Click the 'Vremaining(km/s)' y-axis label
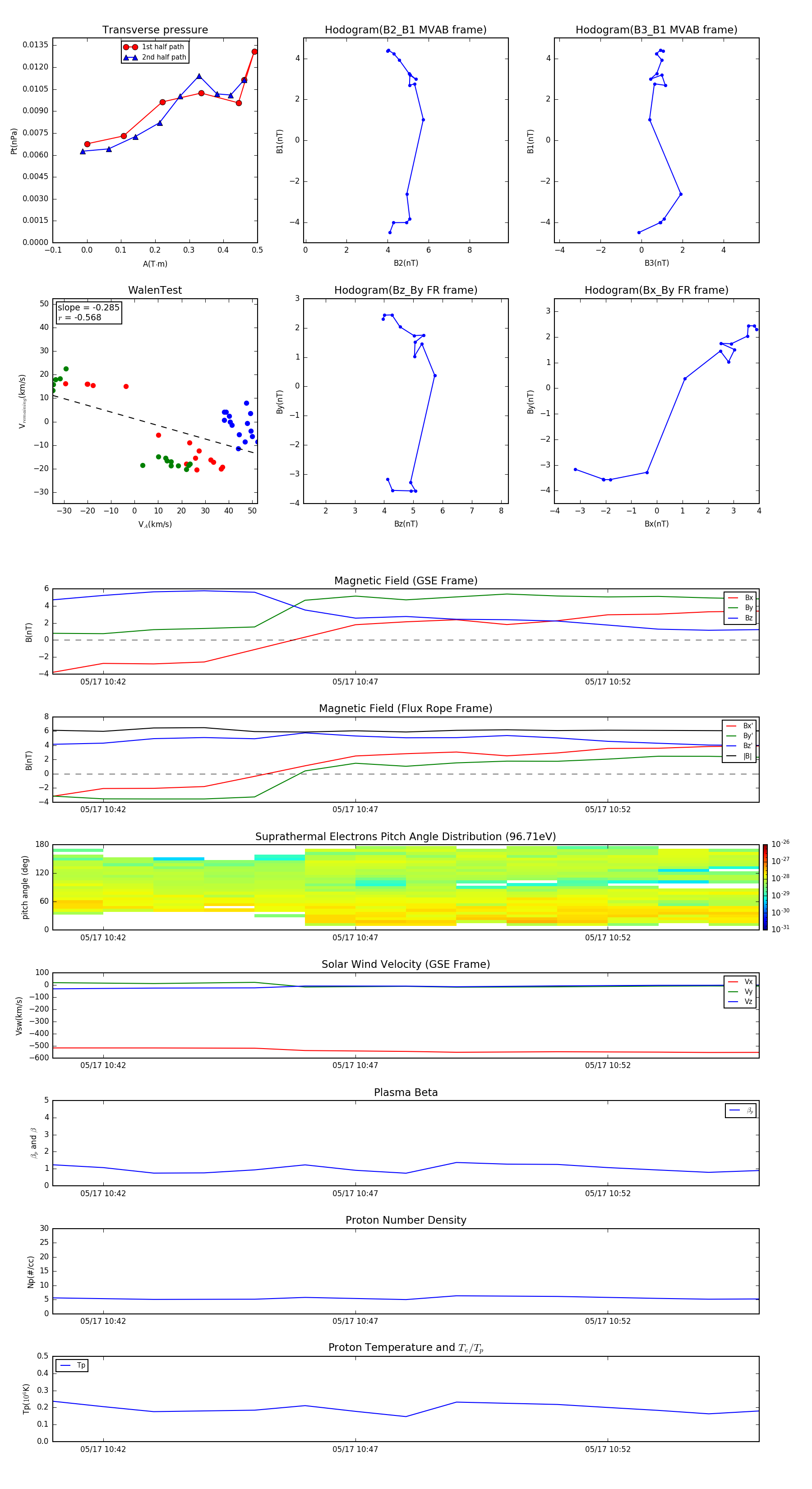Image resolution: width=812 pixels, height=1489 pixels. click(22, 401)
